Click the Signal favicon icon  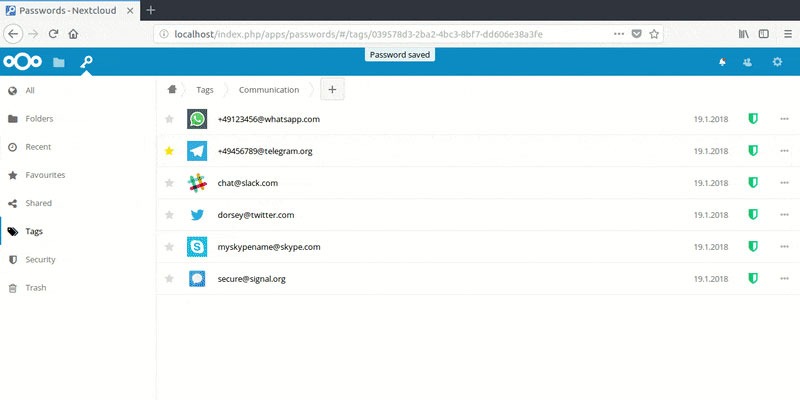pyautogui.click(x=197, y=279)
